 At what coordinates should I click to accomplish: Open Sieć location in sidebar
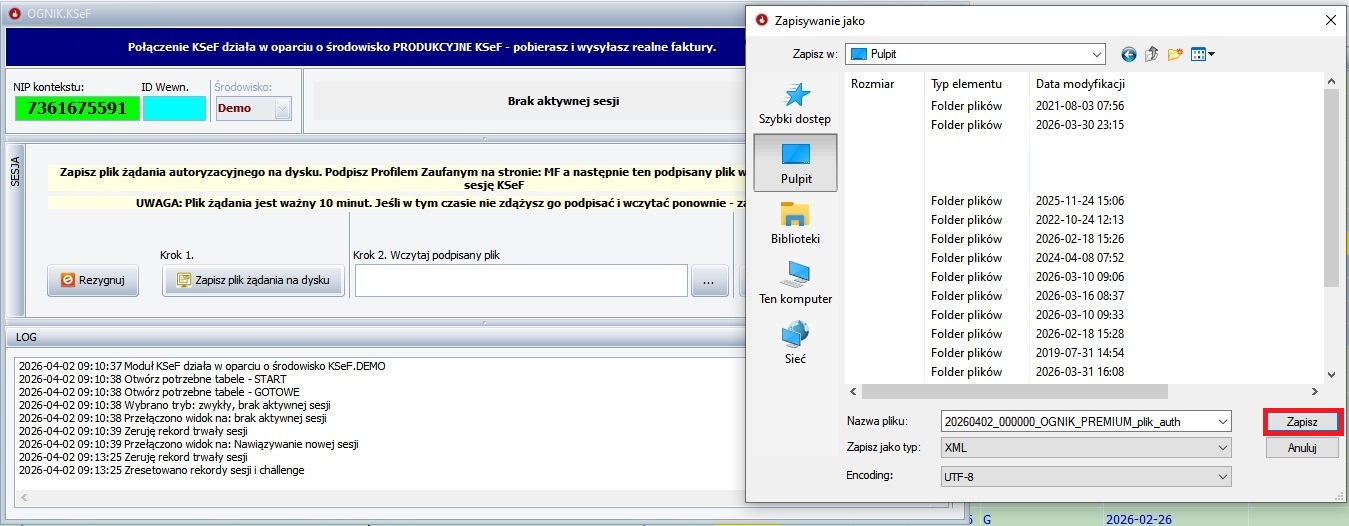795,342
